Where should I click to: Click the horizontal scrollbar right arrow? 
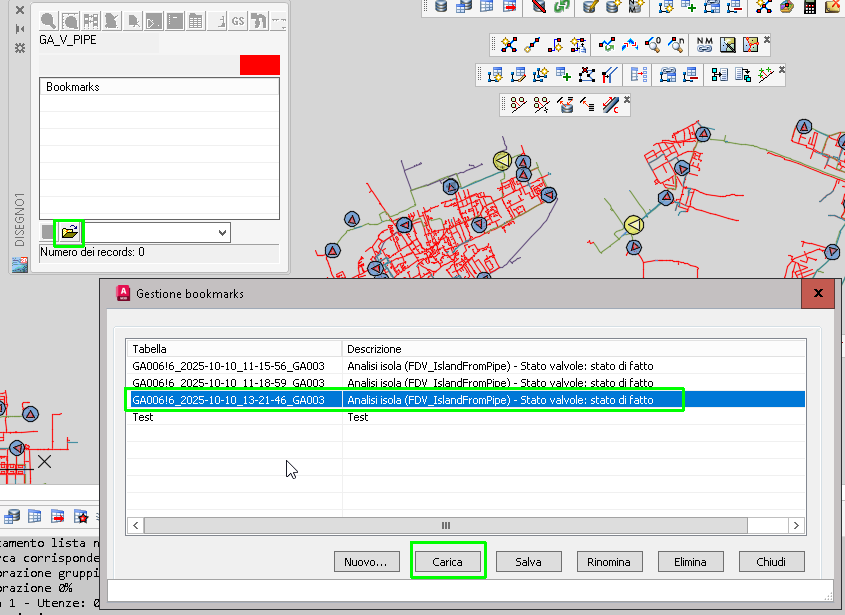796,526
